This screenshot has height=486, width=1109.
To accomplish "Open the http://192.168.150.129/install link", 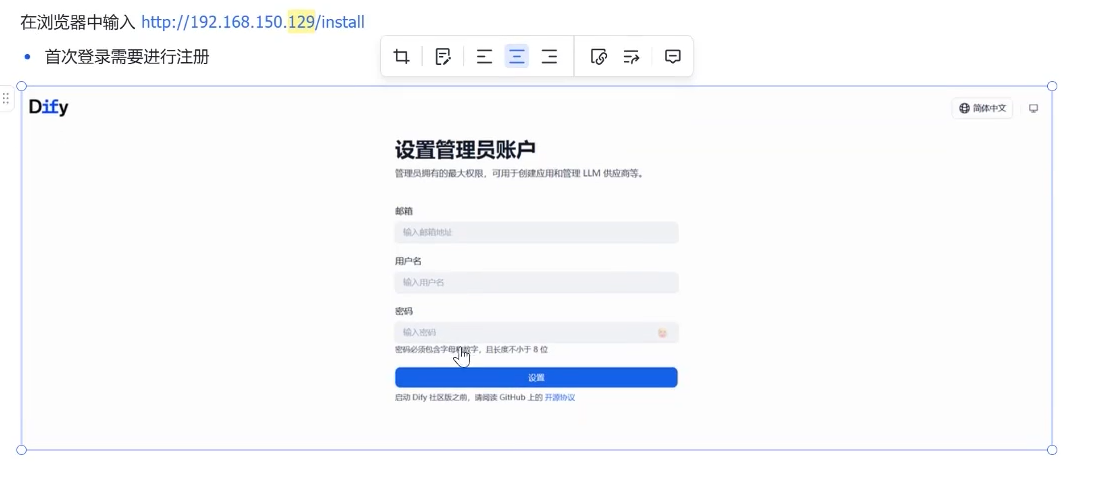I will pyautogui.click(x=253, y=22).
